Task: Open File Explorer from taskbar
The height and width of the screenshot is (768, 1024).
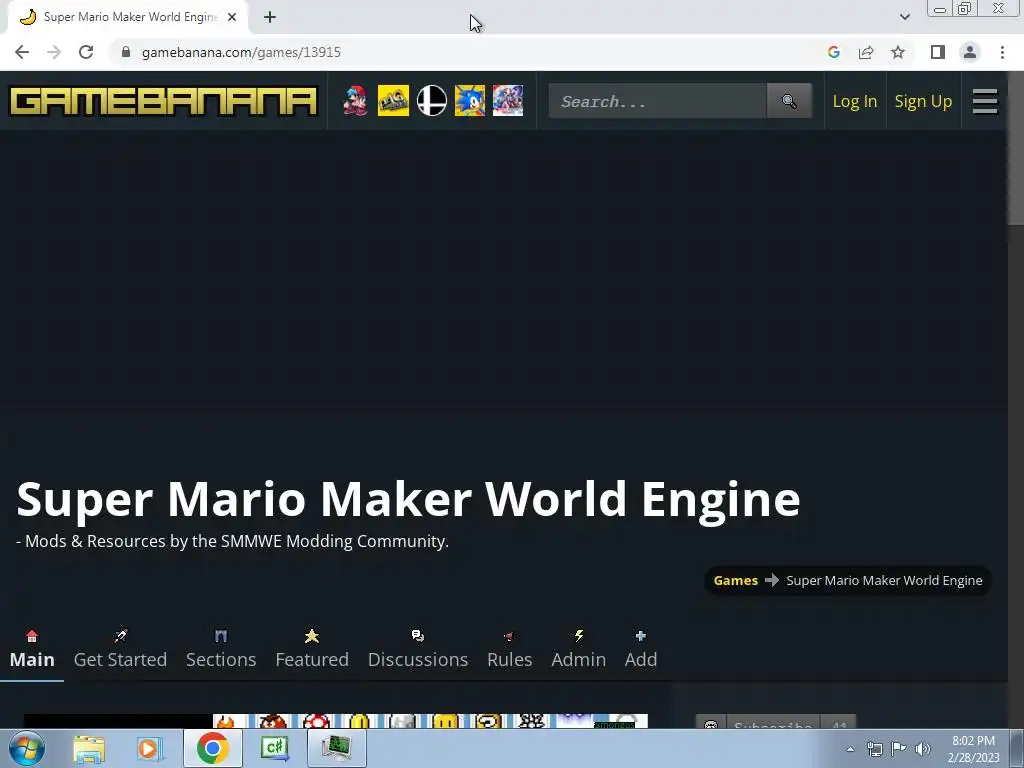Action: 89,748
